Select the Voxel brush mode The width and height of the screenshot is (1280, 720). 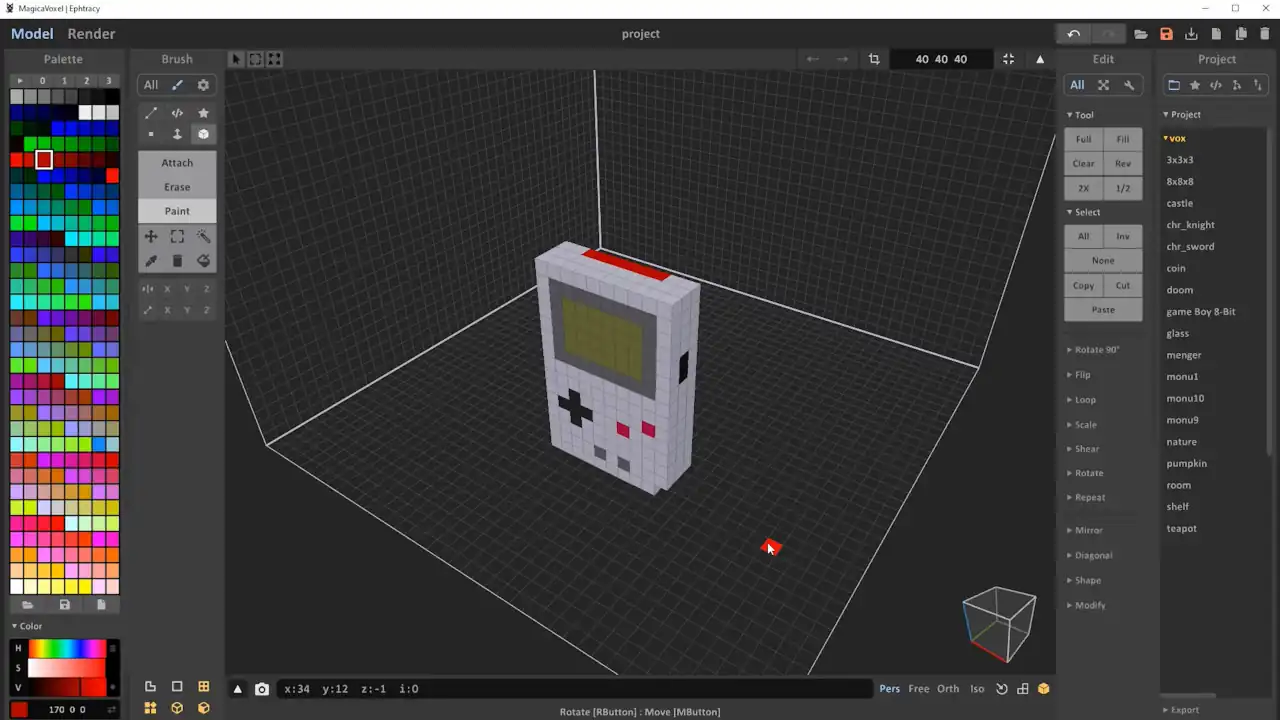click(151, 134)
